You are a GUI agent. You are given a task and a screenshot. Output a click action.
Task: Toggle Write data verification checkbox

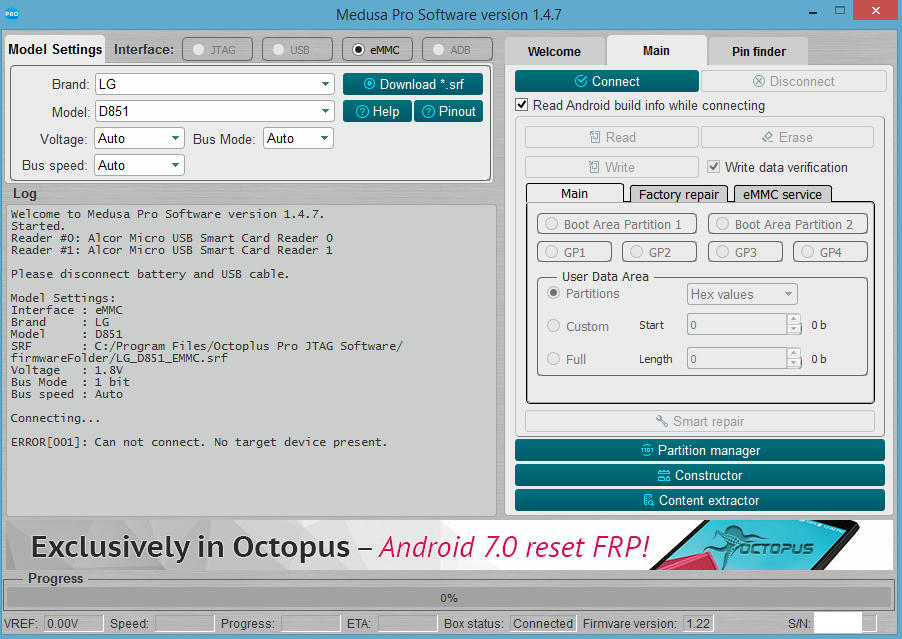tap(714, 167)
